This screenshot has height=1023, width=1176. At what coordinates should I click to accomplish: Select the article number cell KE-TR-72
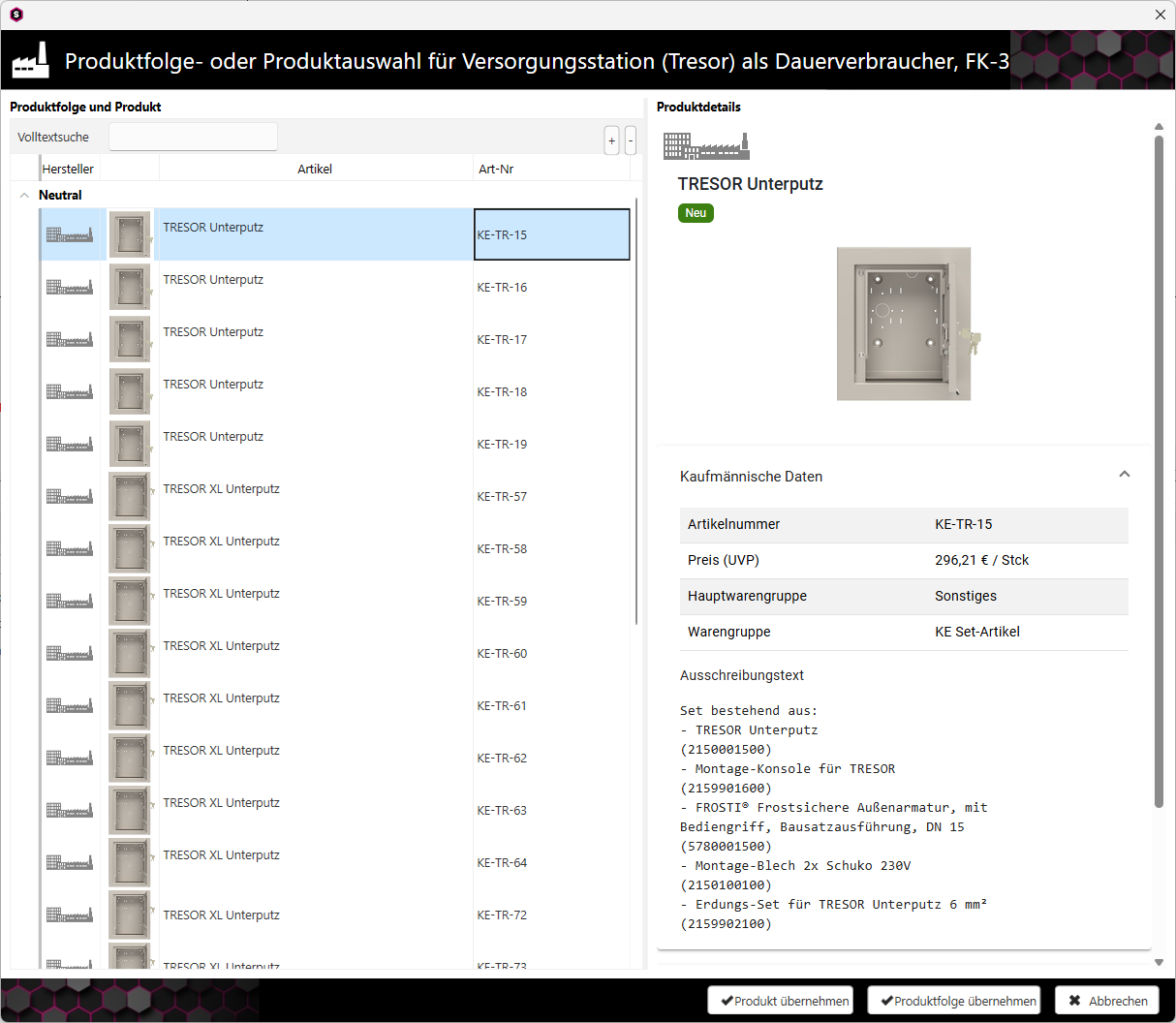click(552, 914)
